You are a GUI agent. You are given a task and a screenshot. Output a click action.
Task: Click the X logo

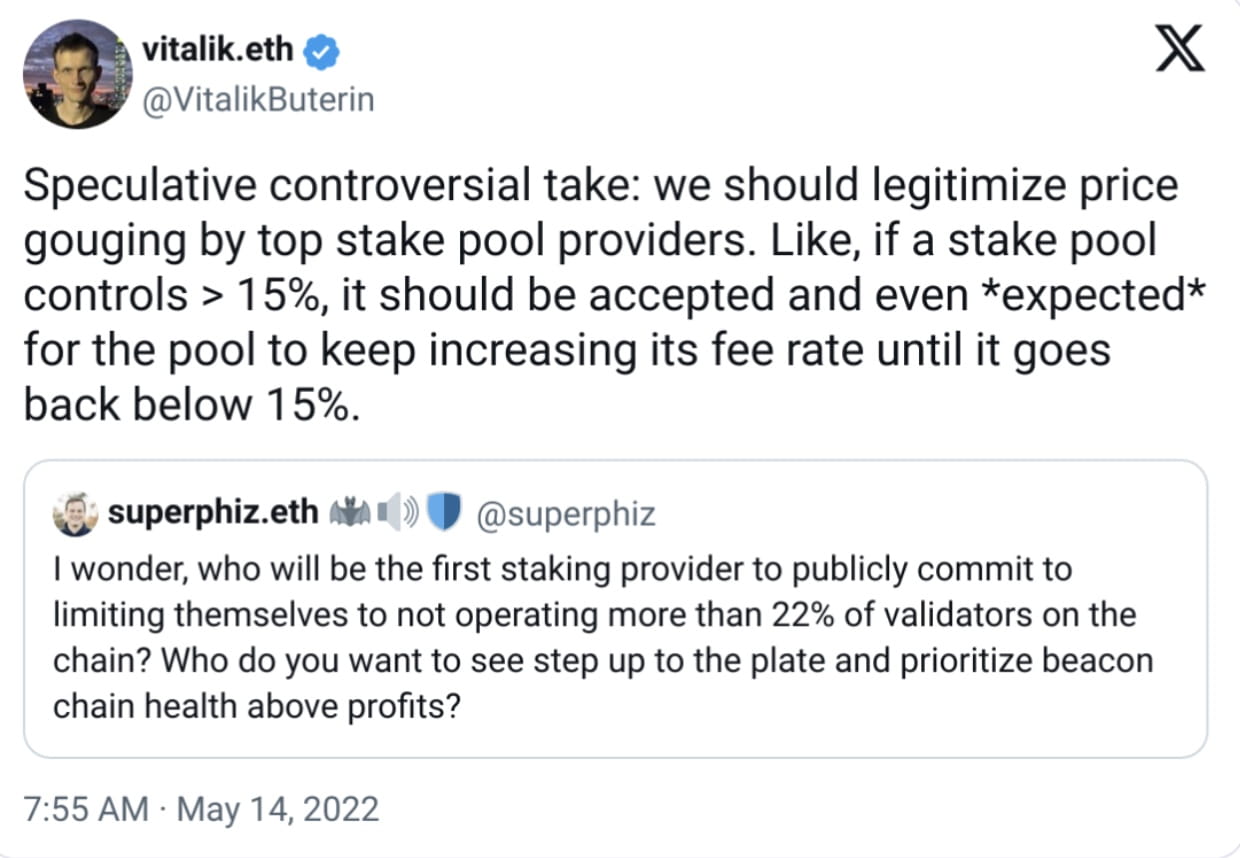pyautogui.click(x=1180, y=49)
